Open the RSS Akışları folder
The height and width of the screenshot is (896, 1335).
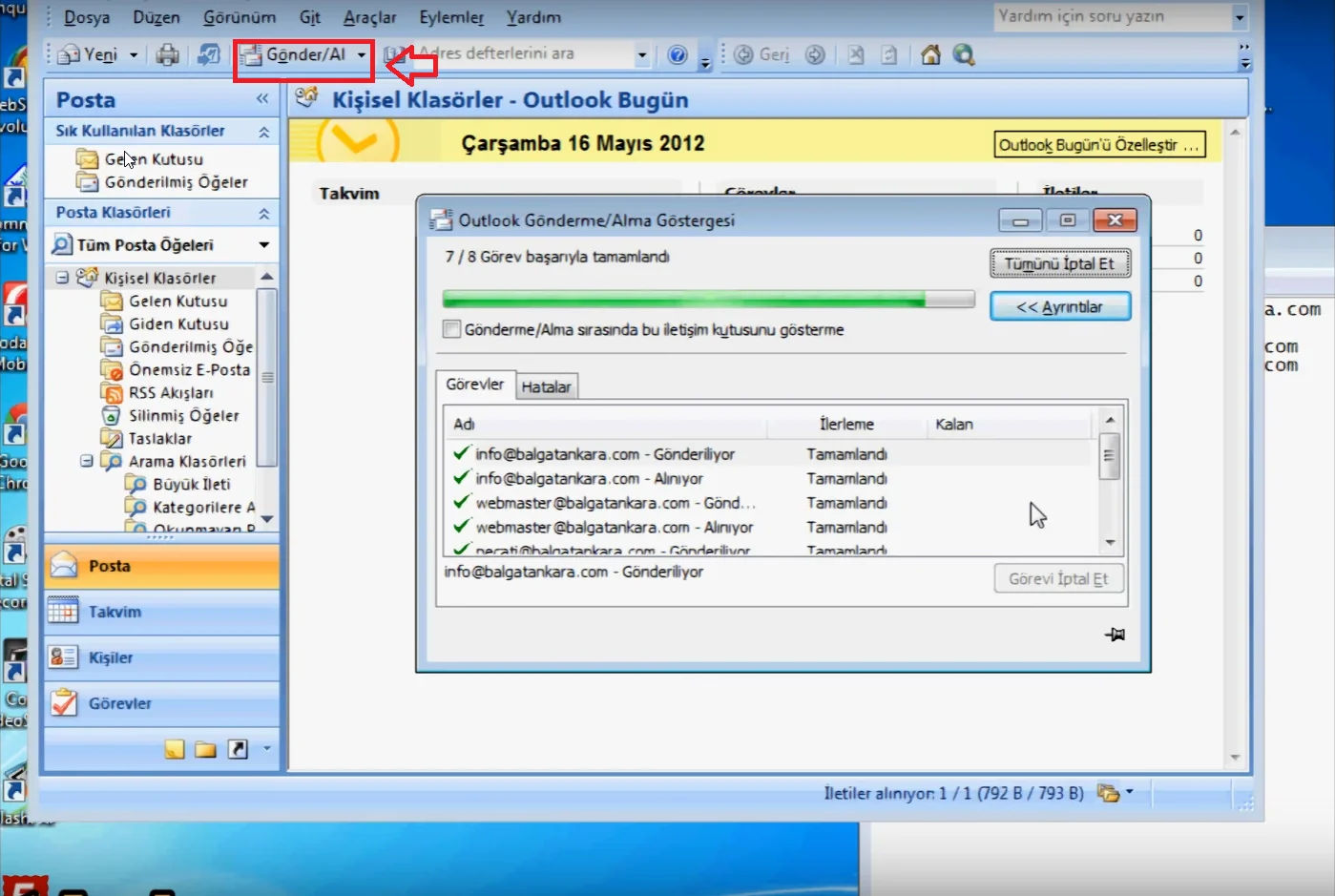pyautogui.click(x=171, y=393)
